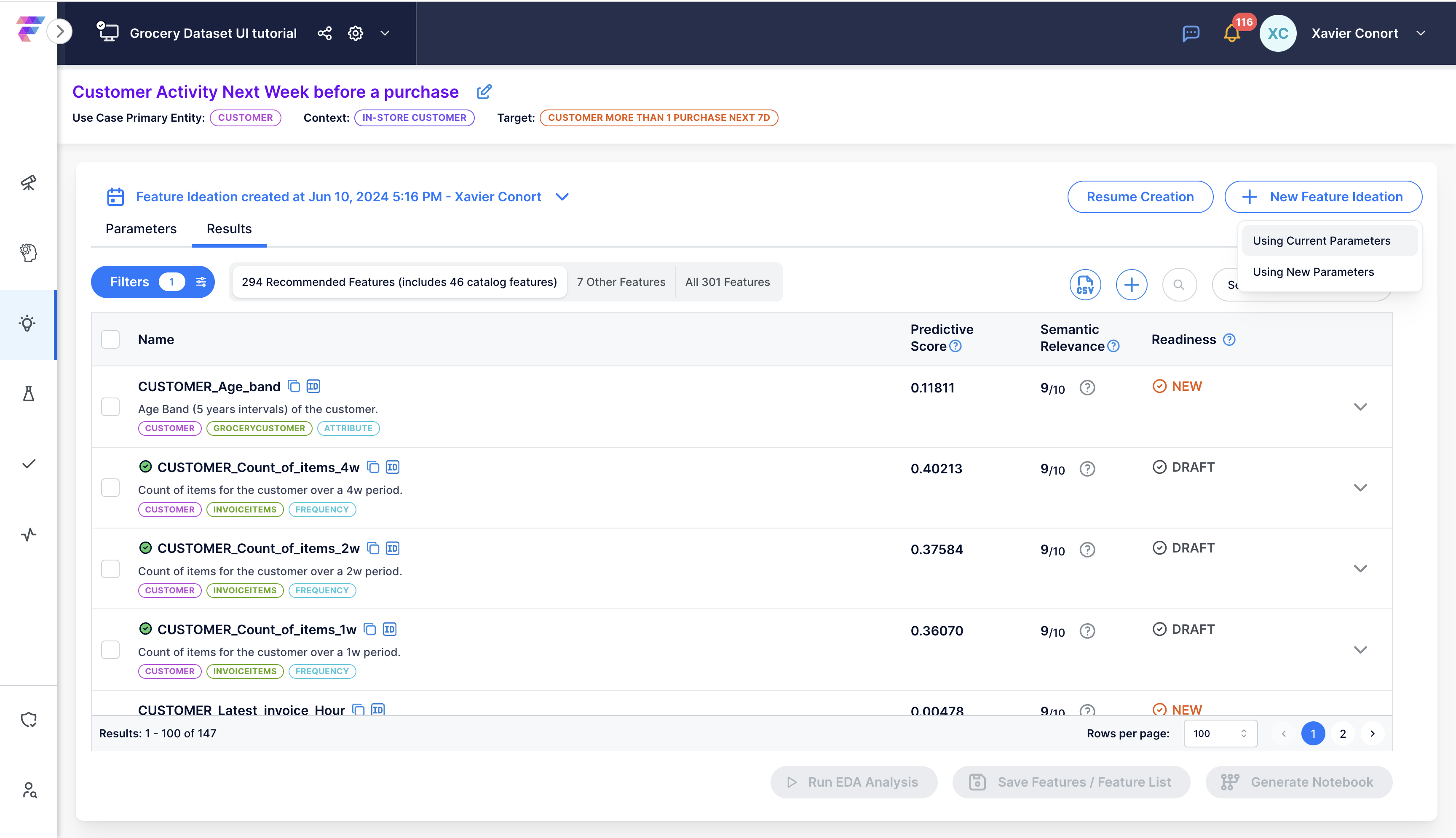Switch to the Results tab
This screenshot has width=1456, height=838.
click(229, 229)
